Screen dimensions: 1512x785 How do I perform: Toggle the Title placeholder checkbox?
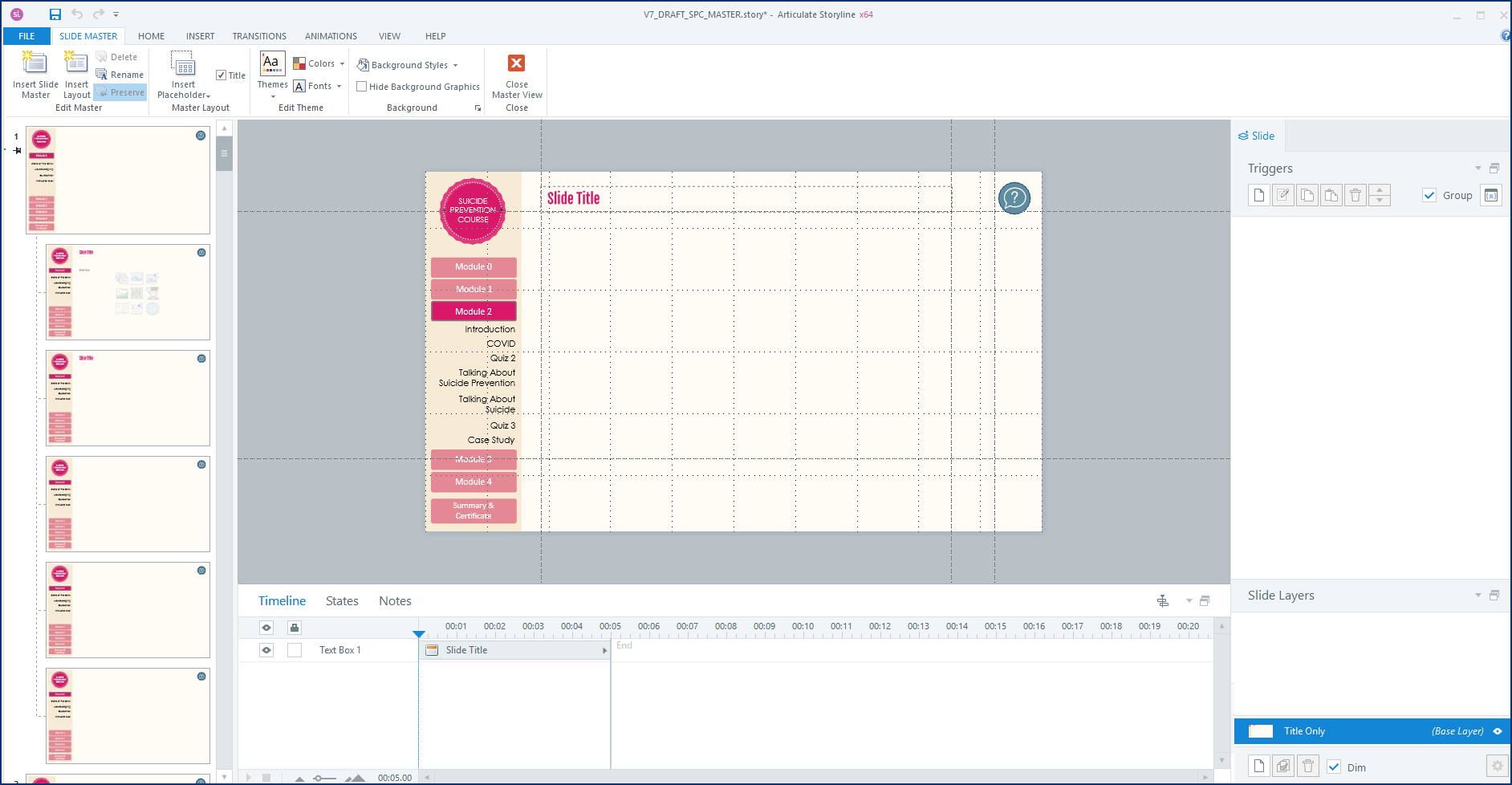tap(221, 75)
